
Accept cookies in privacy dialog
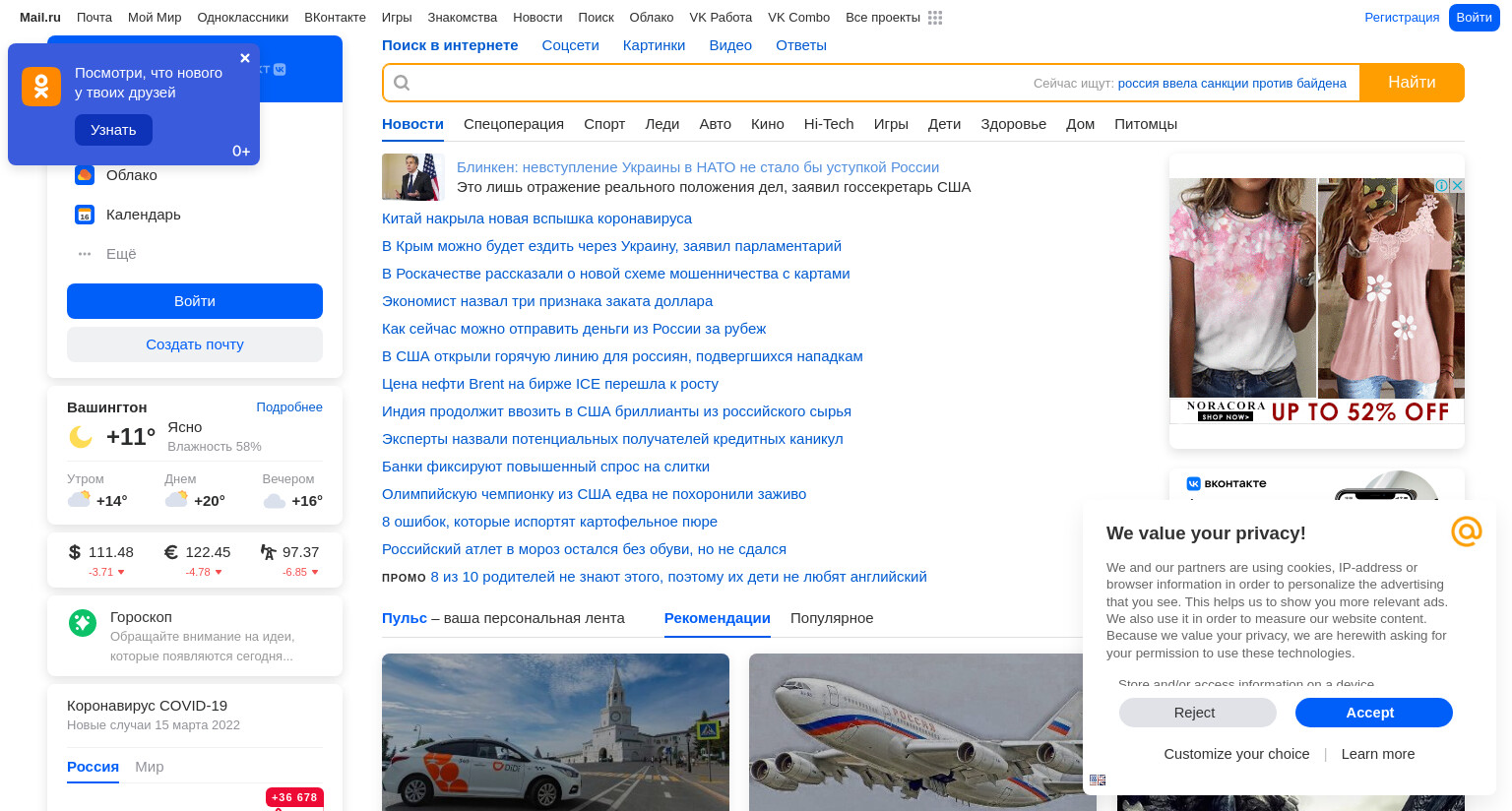(1373, 713)
